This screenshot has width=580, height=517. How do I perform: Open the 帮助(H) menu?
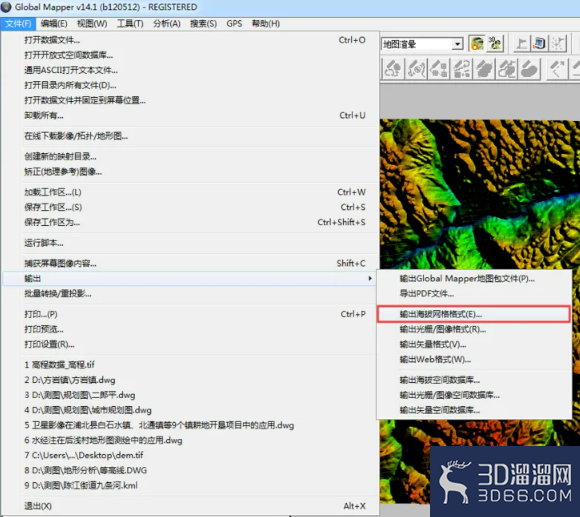(x=266, y=24)
